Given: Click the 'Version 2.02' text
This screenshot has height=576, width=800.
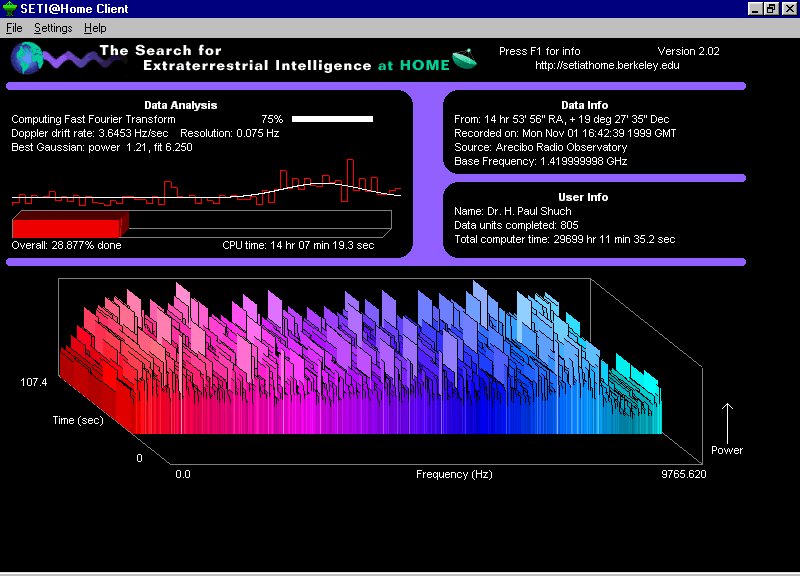Looking at the screenshot, I should (x=688, y=51).
